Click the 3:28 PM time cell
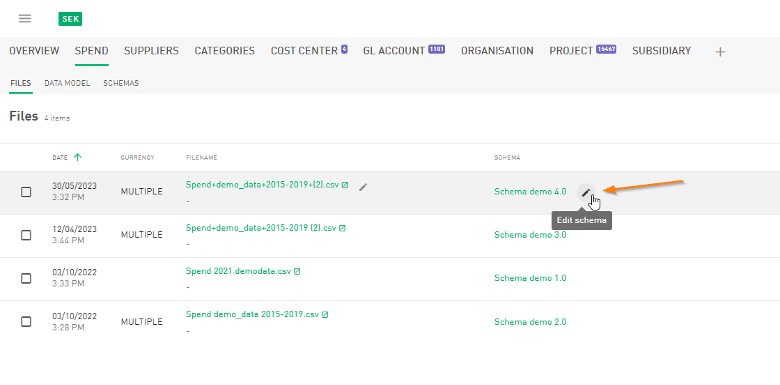This screenshot has width=780, height=385. pos(68,327)
